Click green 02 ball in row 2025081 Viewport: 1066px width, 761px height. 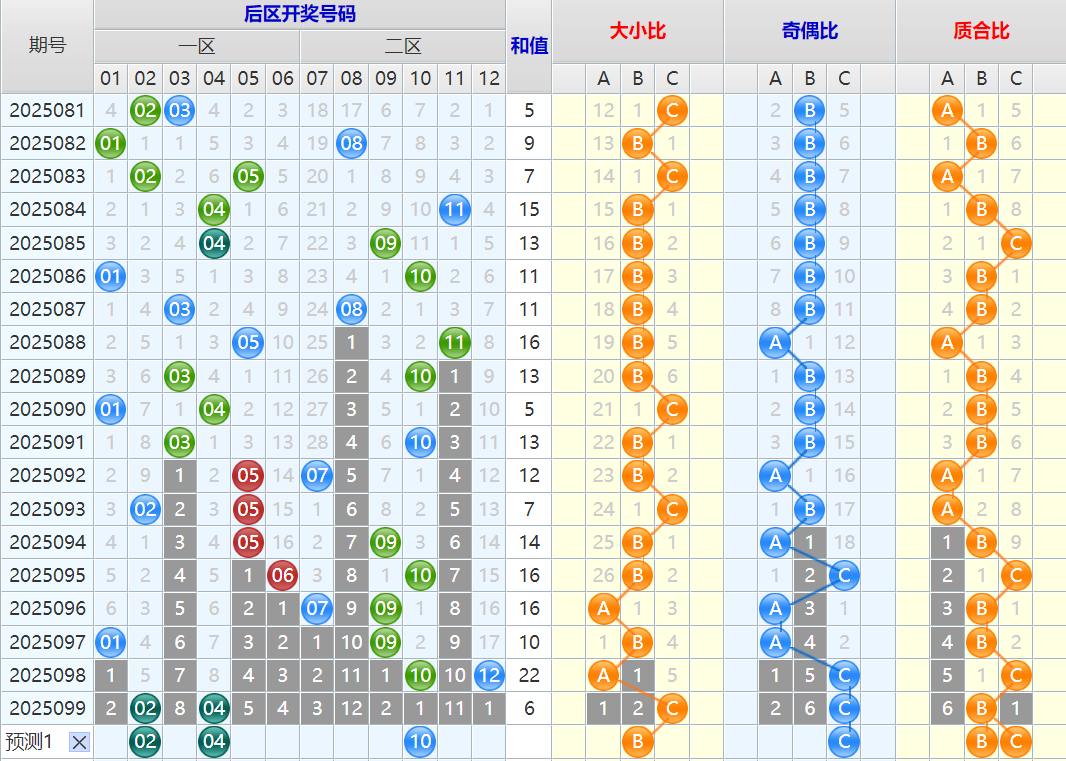point(145,110)
